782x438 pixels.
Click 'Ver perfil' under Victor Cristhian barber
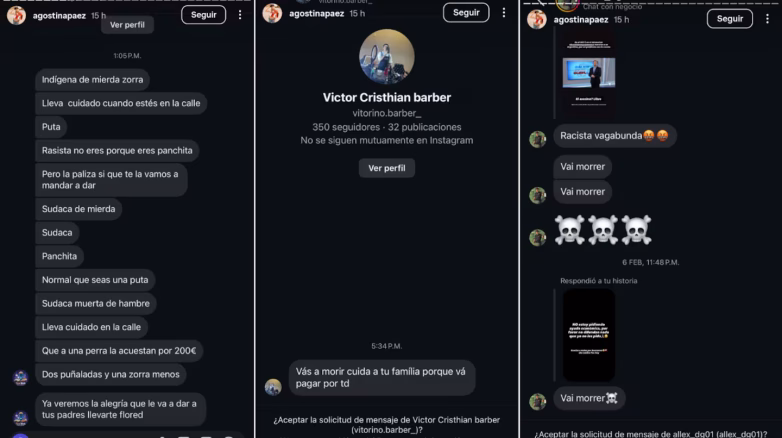point(387,168)
